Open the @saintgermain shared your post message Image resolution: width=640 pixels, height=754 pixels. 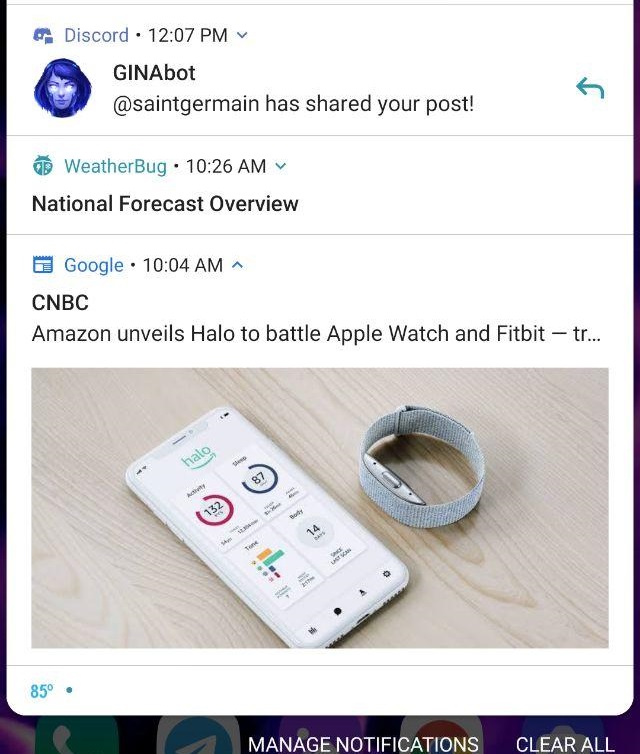[x=293, y=104]
